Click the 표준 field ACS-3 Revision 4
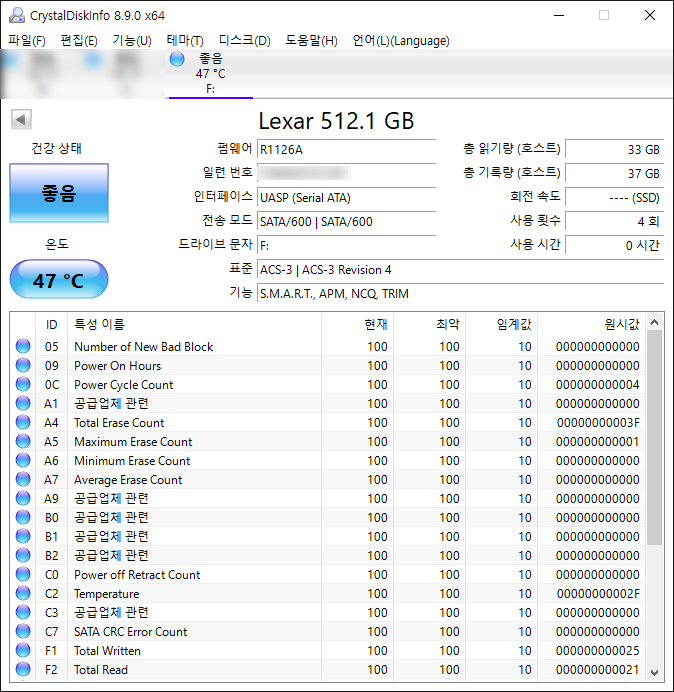This screenshot has width=674, height=692. pyautogui.click(x=460, y=269)
